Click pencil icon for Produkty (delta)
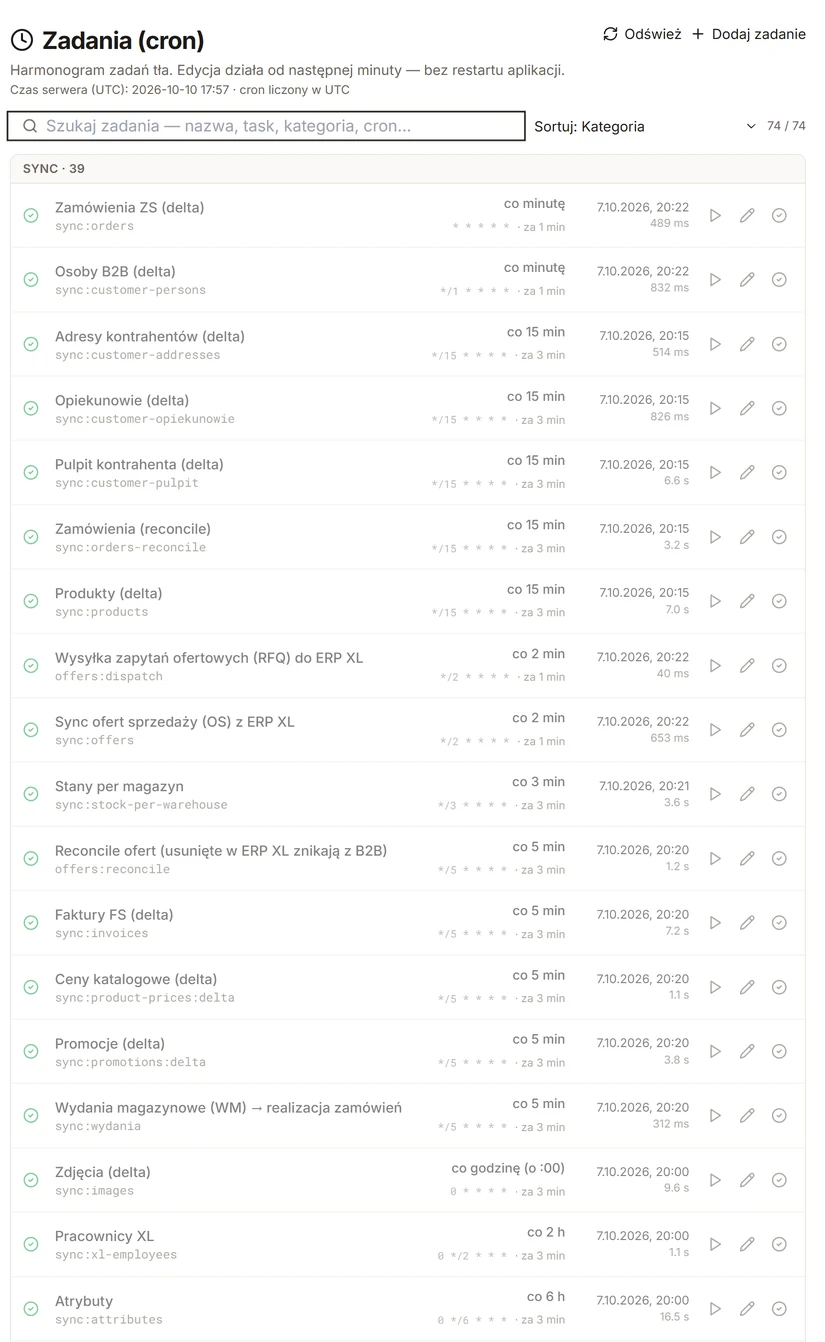The image size is (825, 1342). coord(747,601)
